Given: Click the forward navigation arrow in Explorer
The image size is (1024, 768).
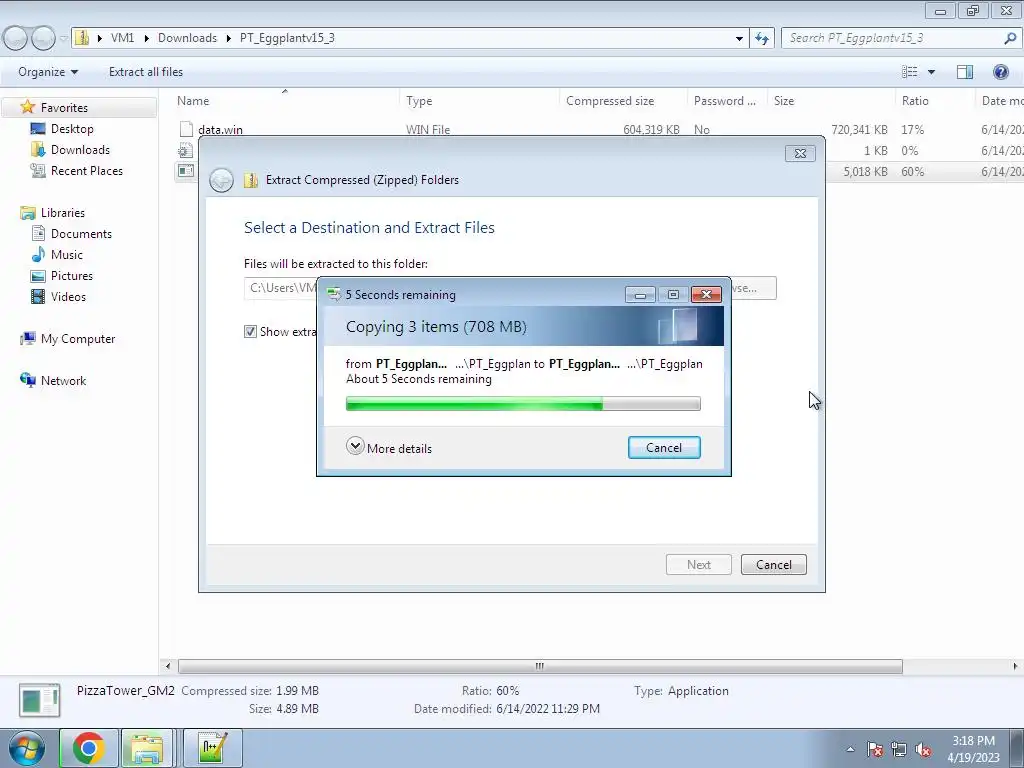Looking at the screenshot, I should [43, 39].
